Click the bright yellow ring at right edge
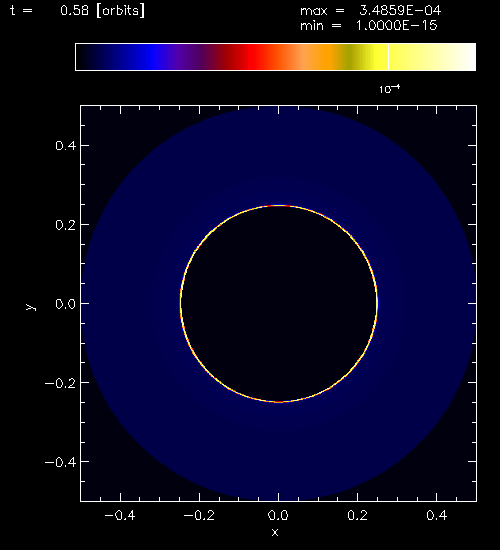The image size is (500, 550). 377,303
